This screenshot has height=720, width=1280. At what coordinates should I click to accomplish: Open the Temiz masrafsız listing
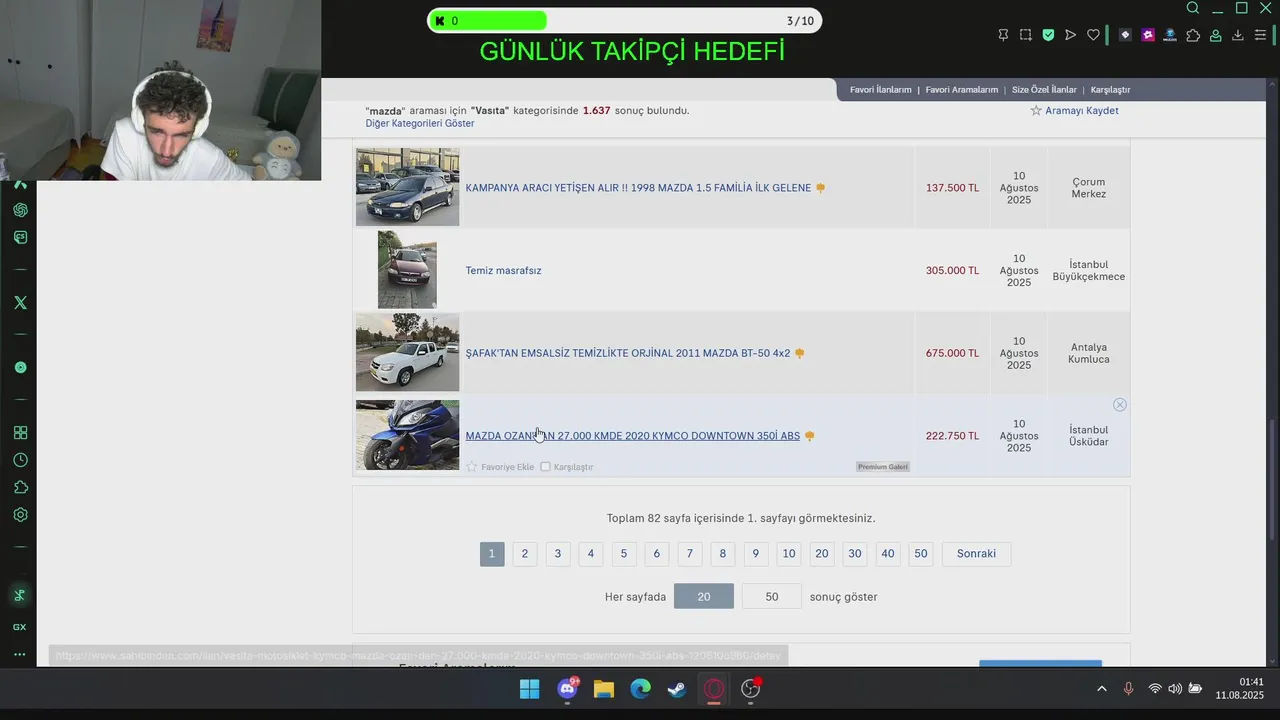pyautogui.click(x=503, y=271)
